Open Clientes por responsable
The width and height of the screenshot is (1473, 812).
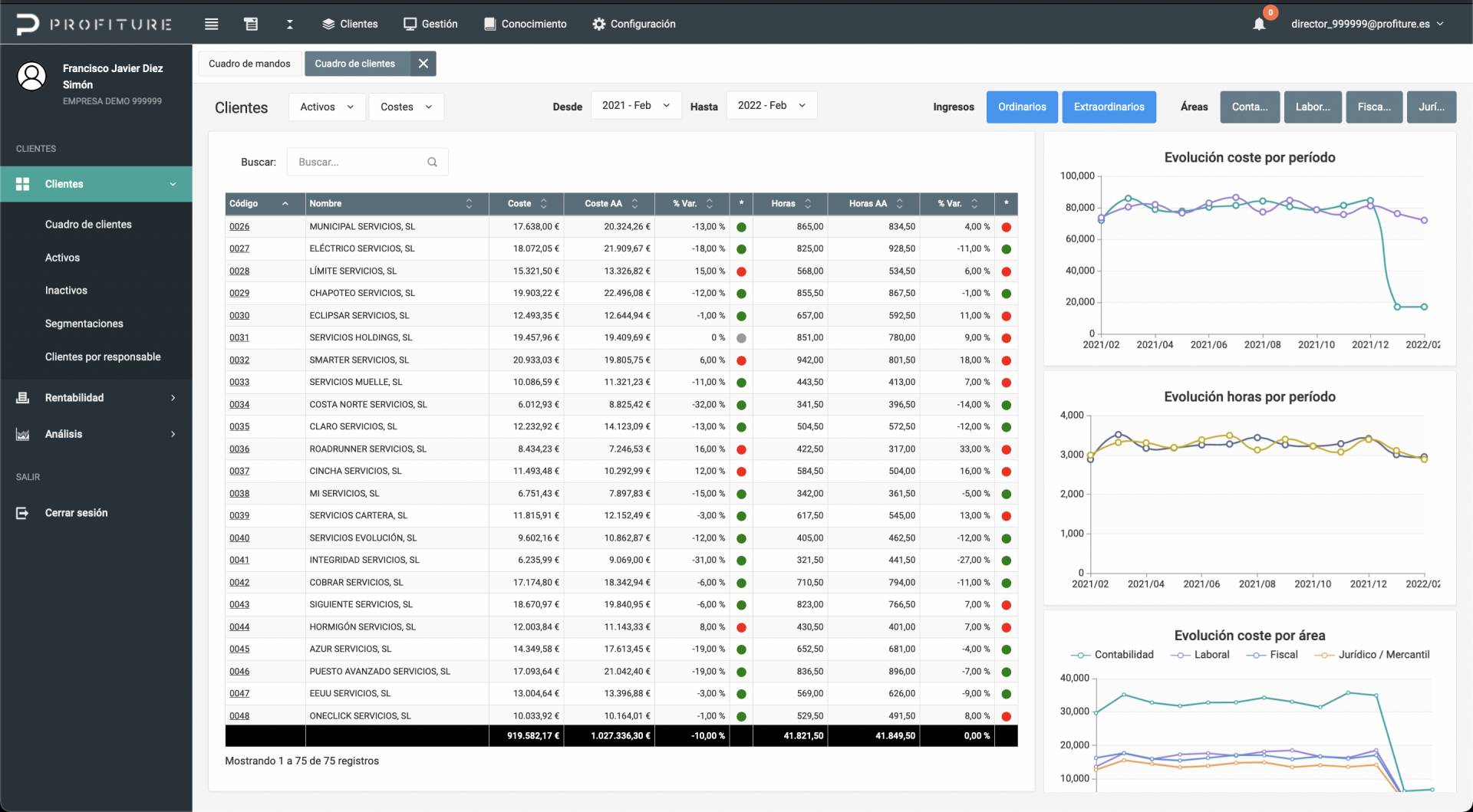click(x=103, y=357)
